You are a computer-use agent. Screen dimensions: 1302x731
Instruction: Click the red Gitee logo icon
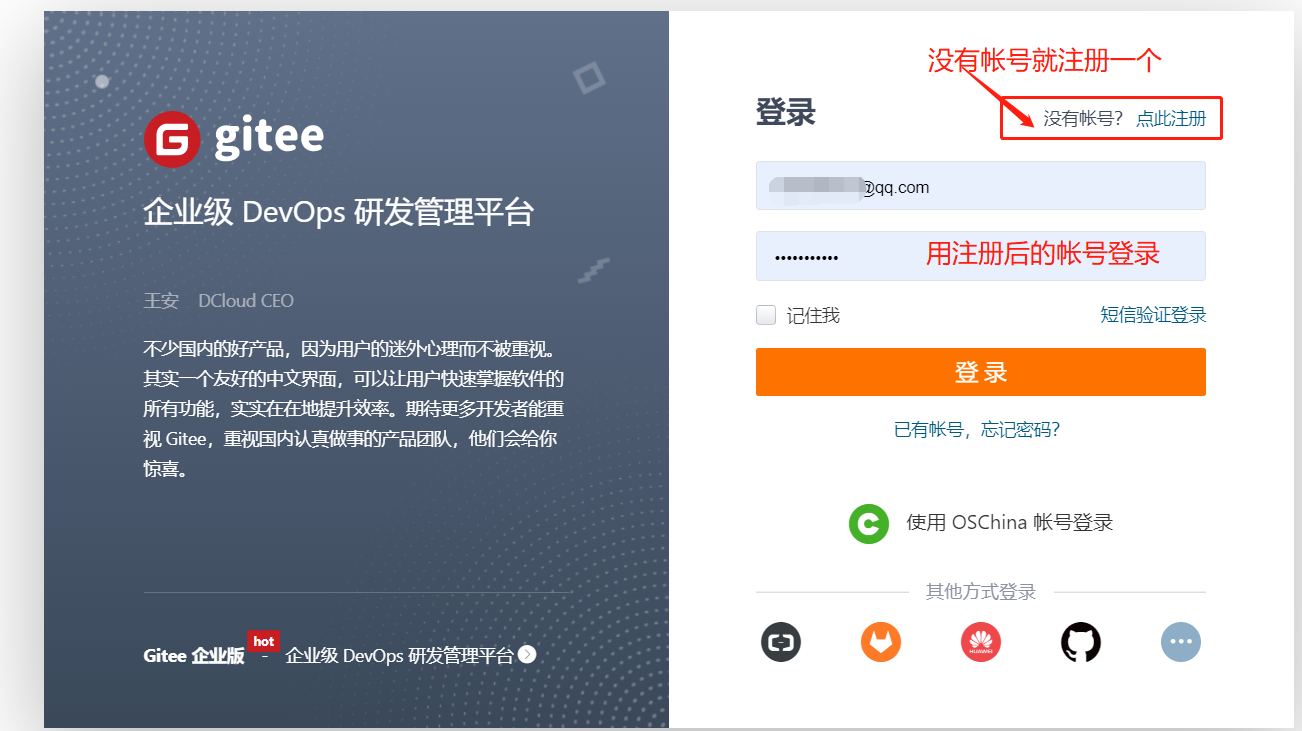coord(172,139)
